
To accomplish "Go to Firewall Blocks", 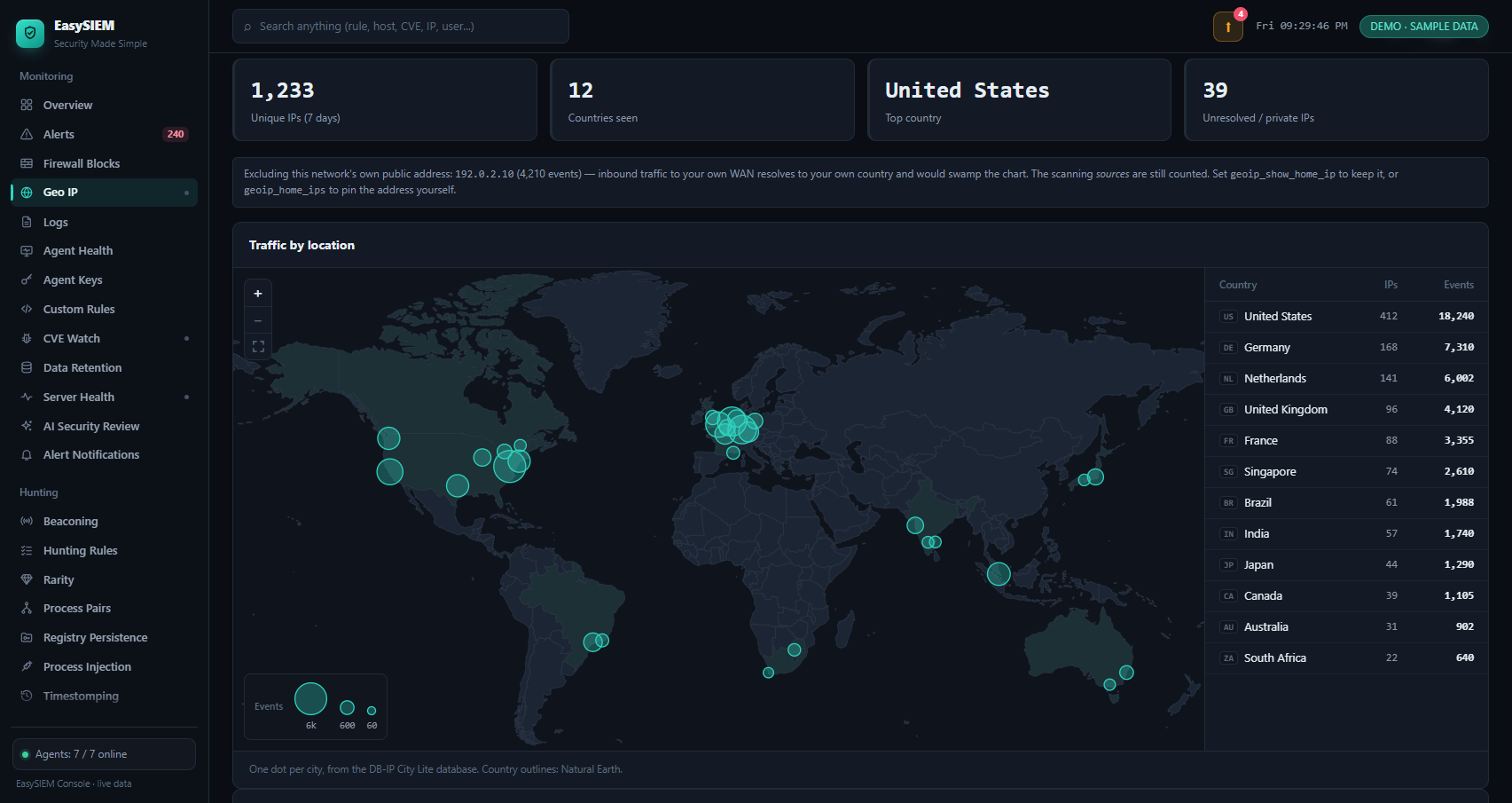I will point(104,163).
